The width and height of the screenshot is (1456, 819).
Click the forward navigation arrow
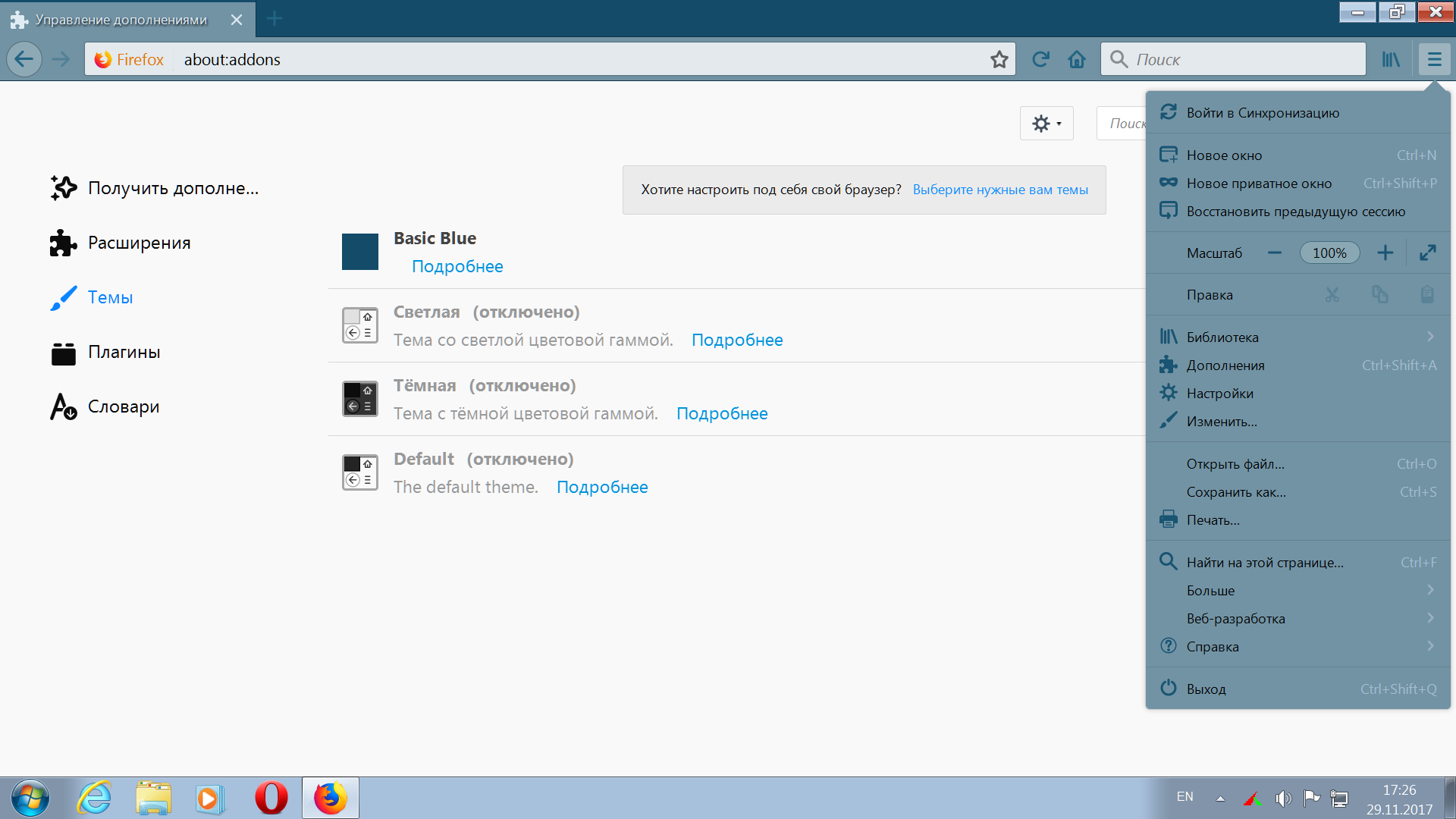click(x=61, y=59)
